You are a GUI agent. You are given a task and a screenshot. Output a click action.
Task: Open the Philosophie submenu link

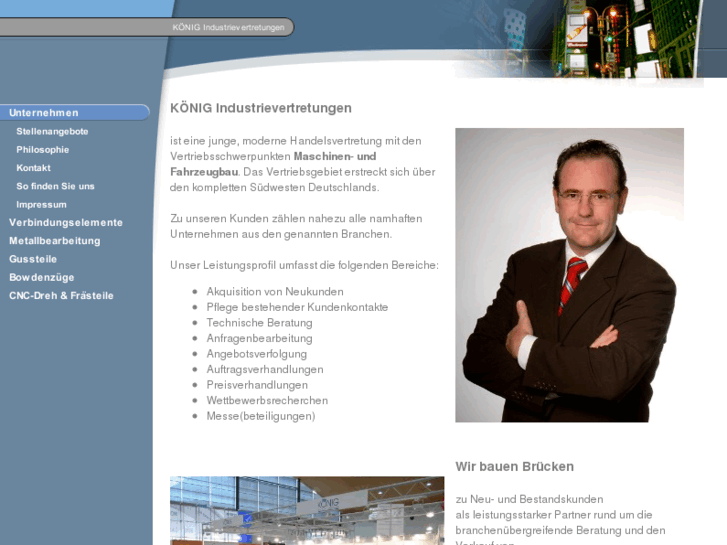pyautogui.click(x=43, y=150)
